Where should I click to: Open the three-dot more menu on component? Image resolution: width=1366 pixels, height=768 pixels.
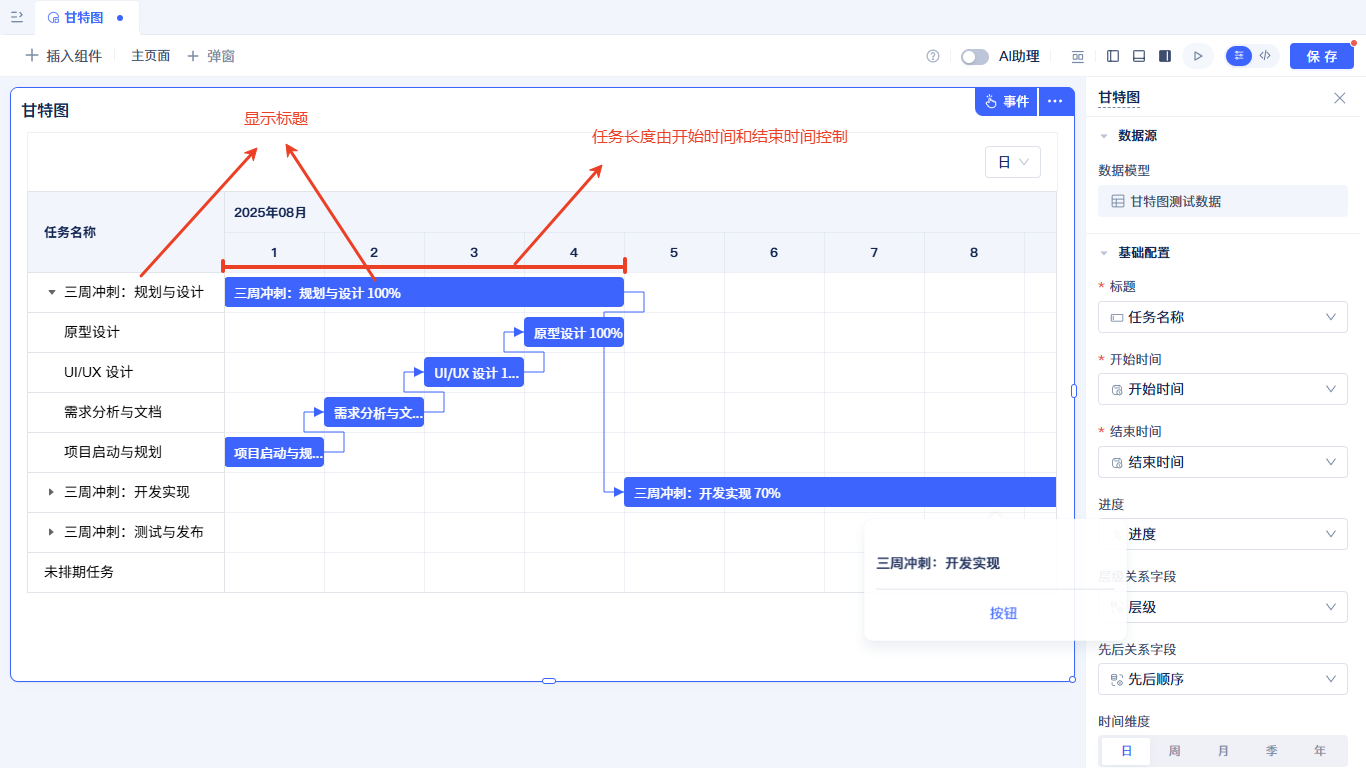tap(1055, 101)
